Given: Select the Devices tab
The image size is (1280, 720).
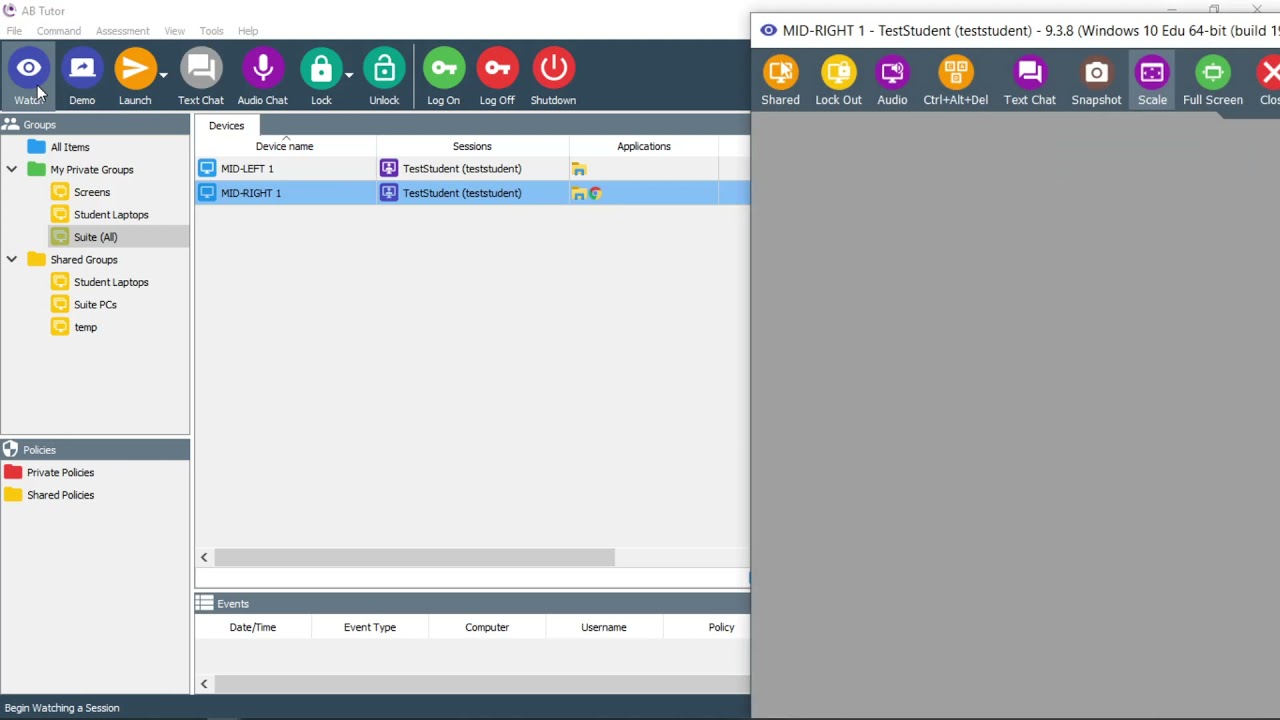Looking at the screenshot, I should (226, 126).
